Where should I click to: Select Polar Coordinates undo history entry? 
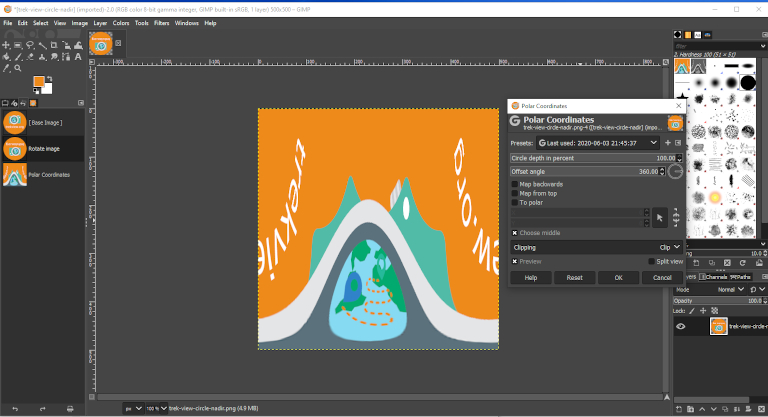click(43, 175)
